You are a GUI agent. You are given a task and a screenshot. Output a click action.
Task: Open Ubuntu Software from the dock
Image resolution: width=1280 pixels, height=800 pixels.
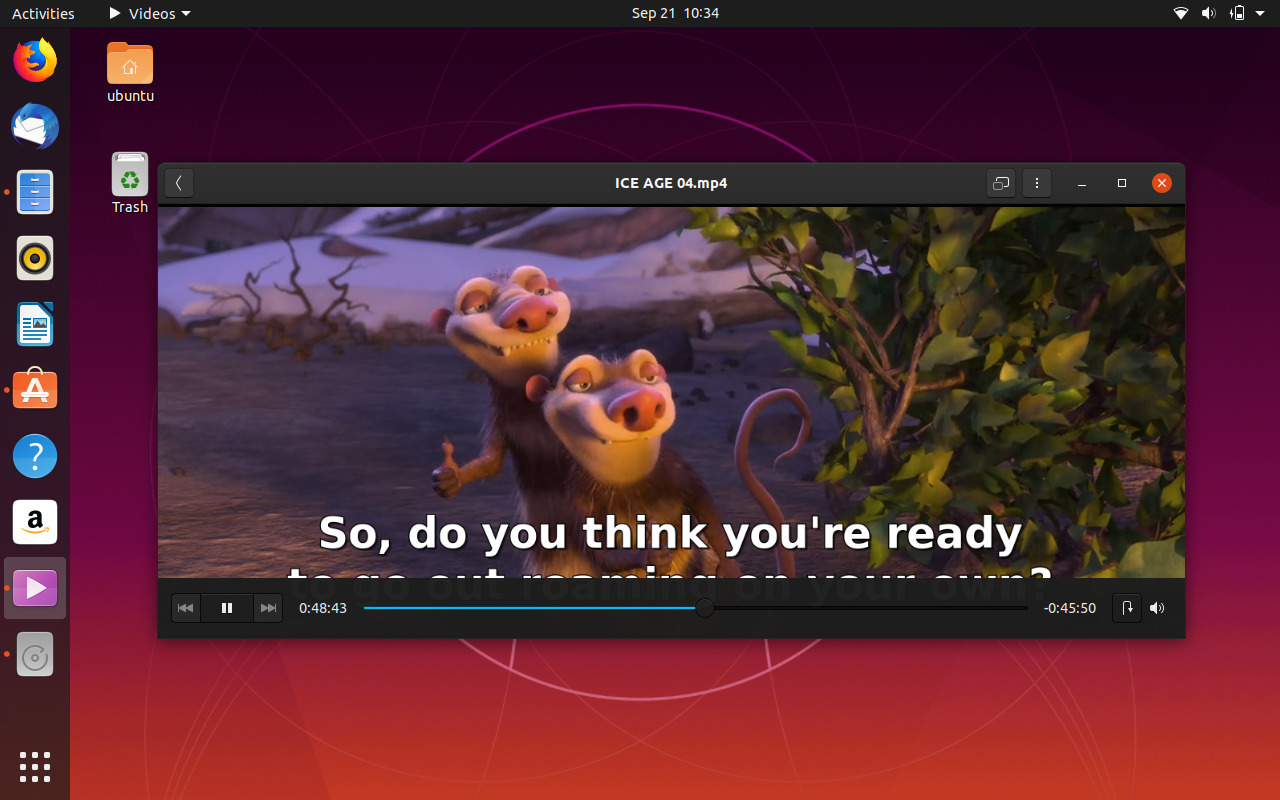35,390
